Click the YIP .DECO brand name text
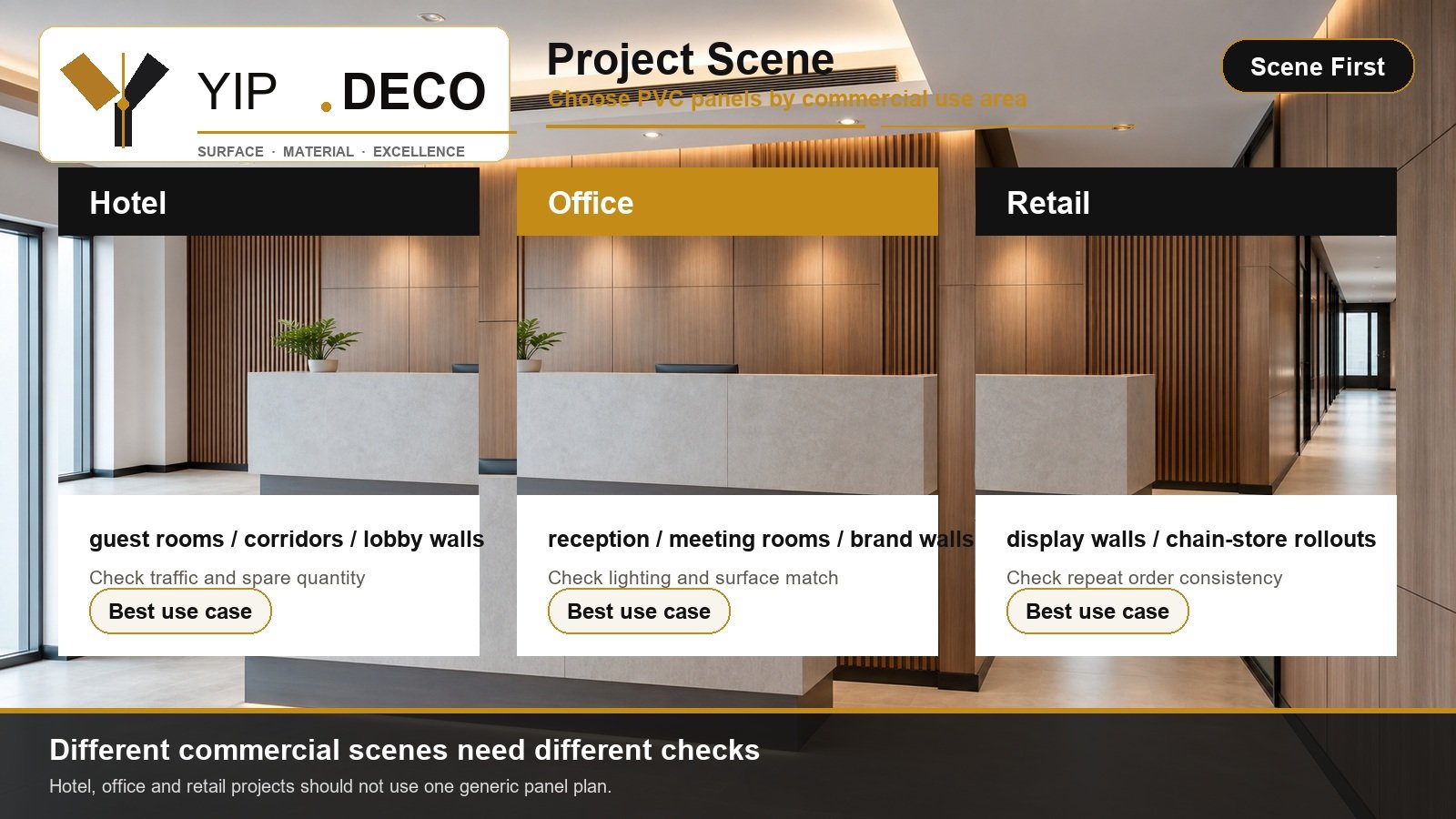 (x=342, y=92)
